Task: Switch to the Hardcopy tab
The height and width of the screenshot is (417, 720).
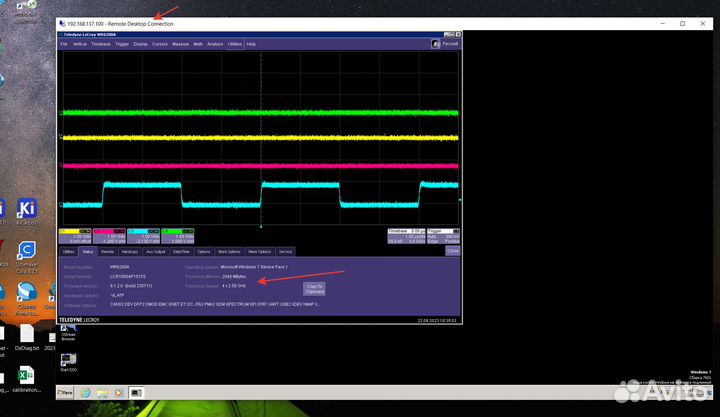Action: [130, 252]
